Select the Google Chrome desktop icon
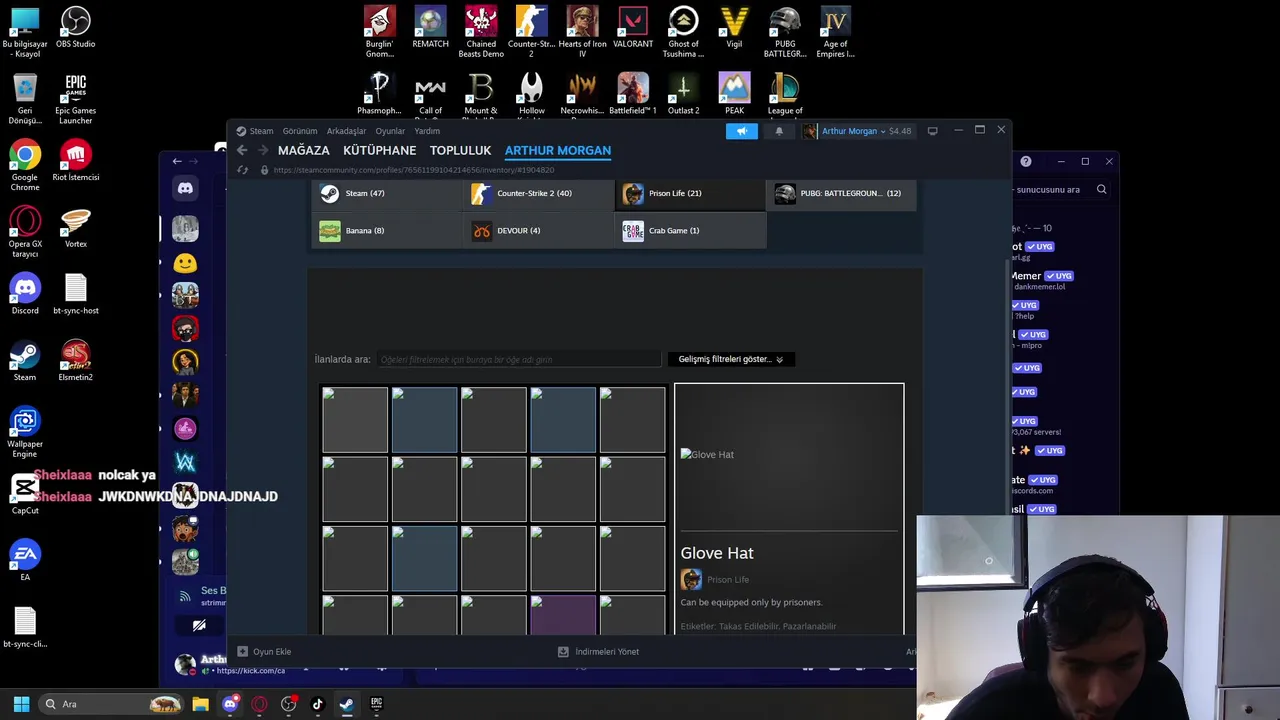 click(x=25, y=165)
